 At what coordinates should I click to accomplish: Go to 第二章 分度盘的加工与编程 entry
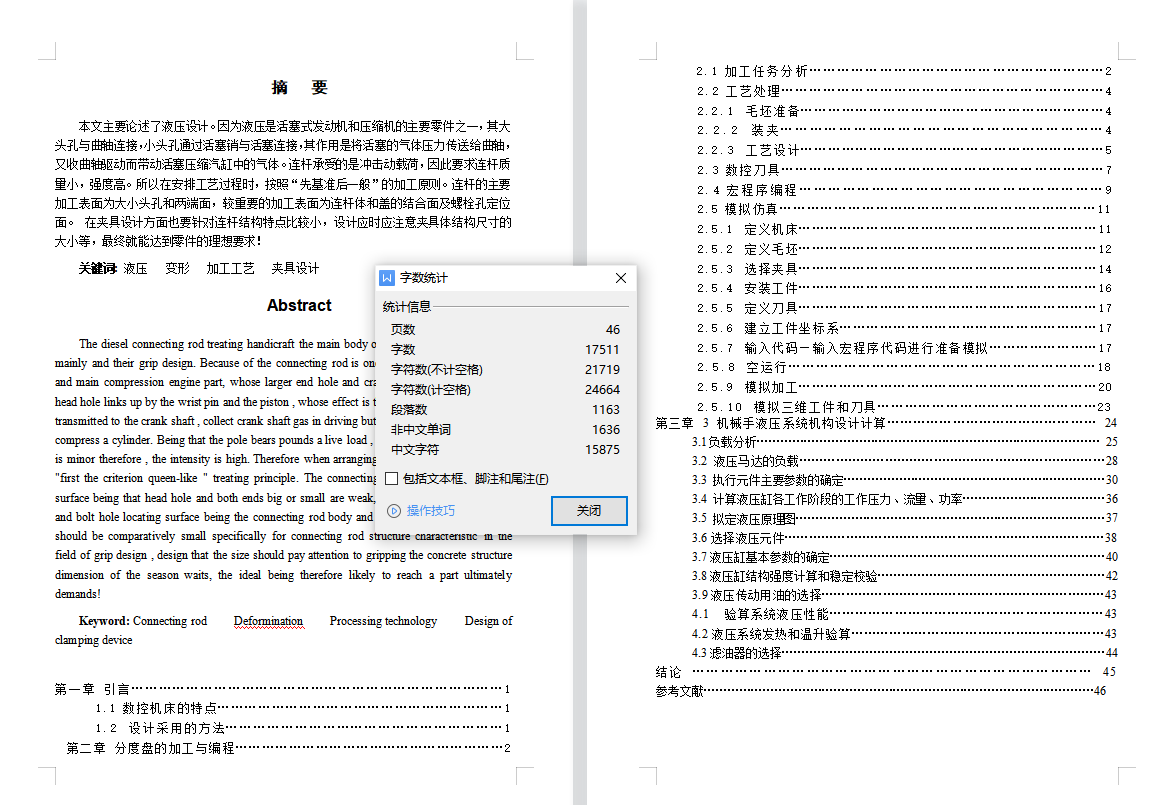(x=150, y=747)
